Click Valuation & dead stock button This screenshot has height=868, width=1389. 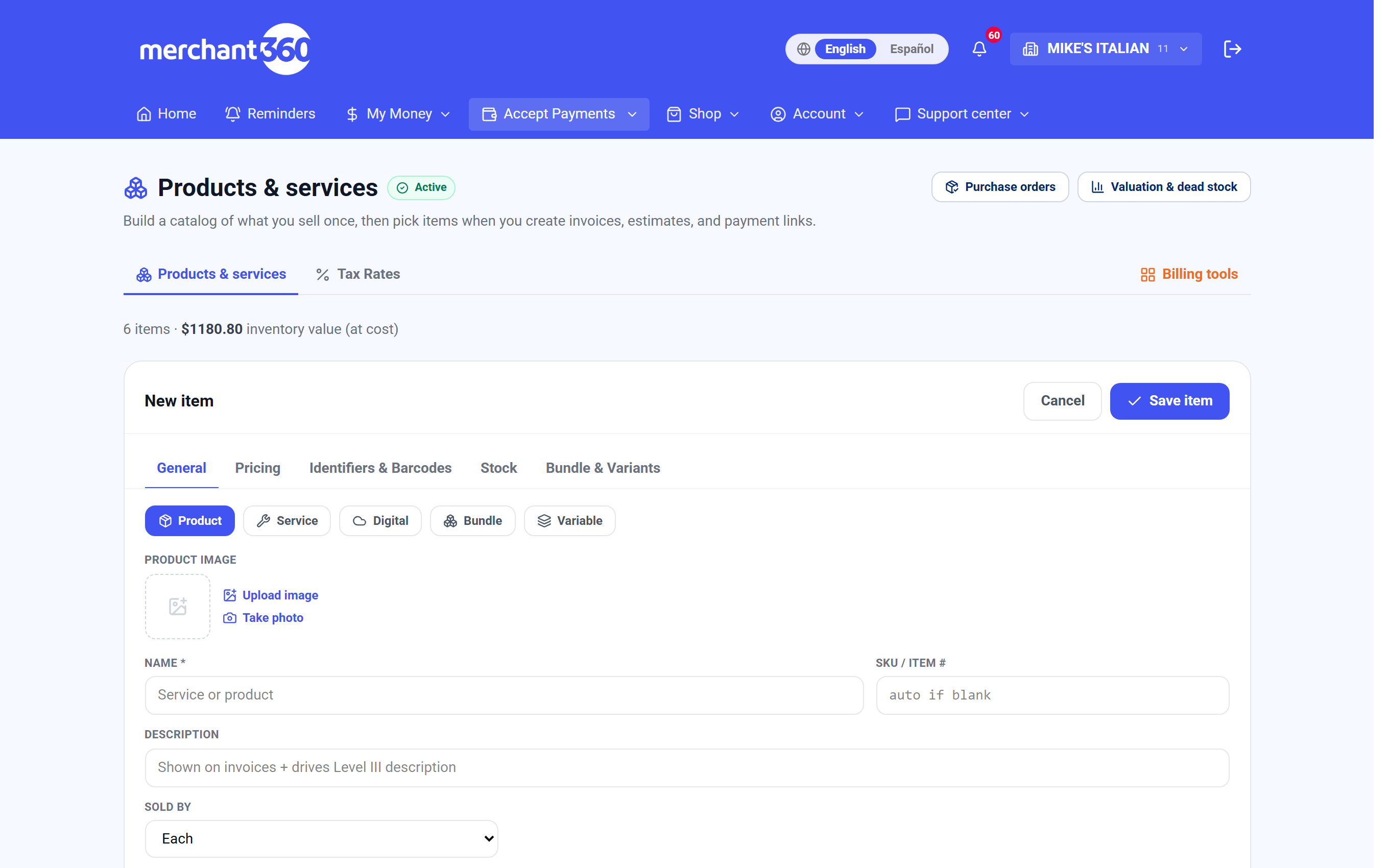[1164, 187]
